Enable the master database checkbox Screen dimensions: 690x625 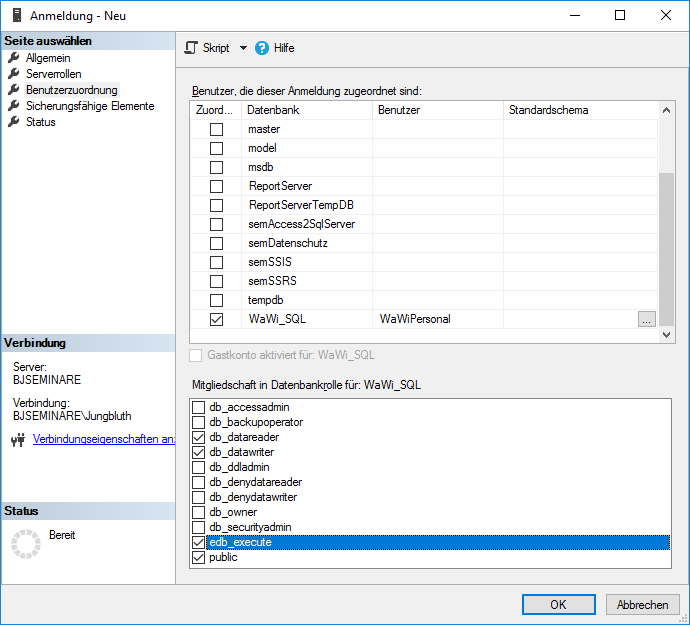[x=216, y=130]
